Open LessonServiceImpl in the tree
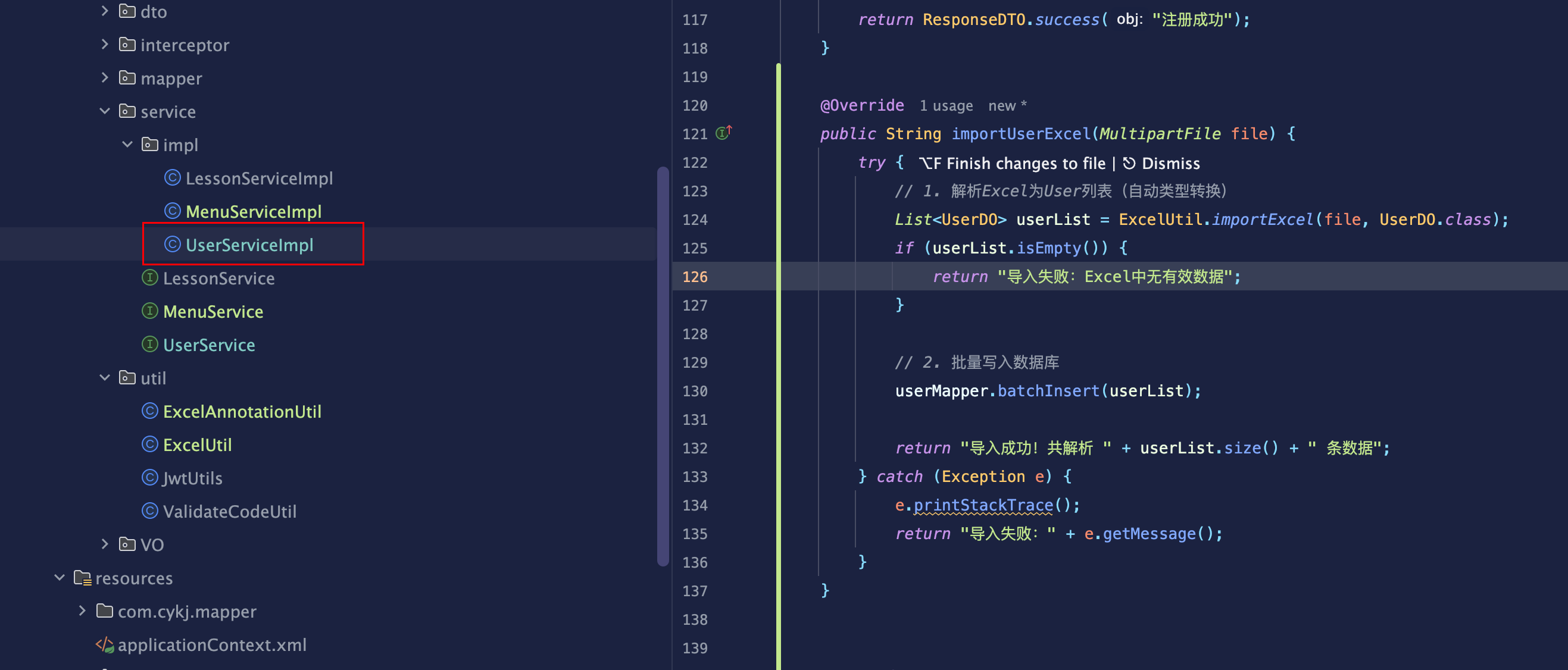Screen dimensions: 1568x670 click(259, 179)
